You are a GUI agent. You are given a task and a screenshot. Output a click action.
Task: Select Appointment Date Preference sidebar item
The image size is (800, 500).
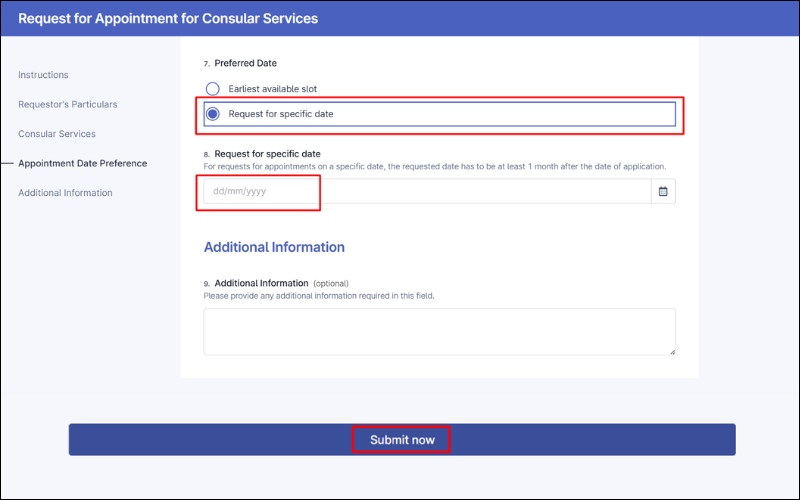tap(82, 163)
